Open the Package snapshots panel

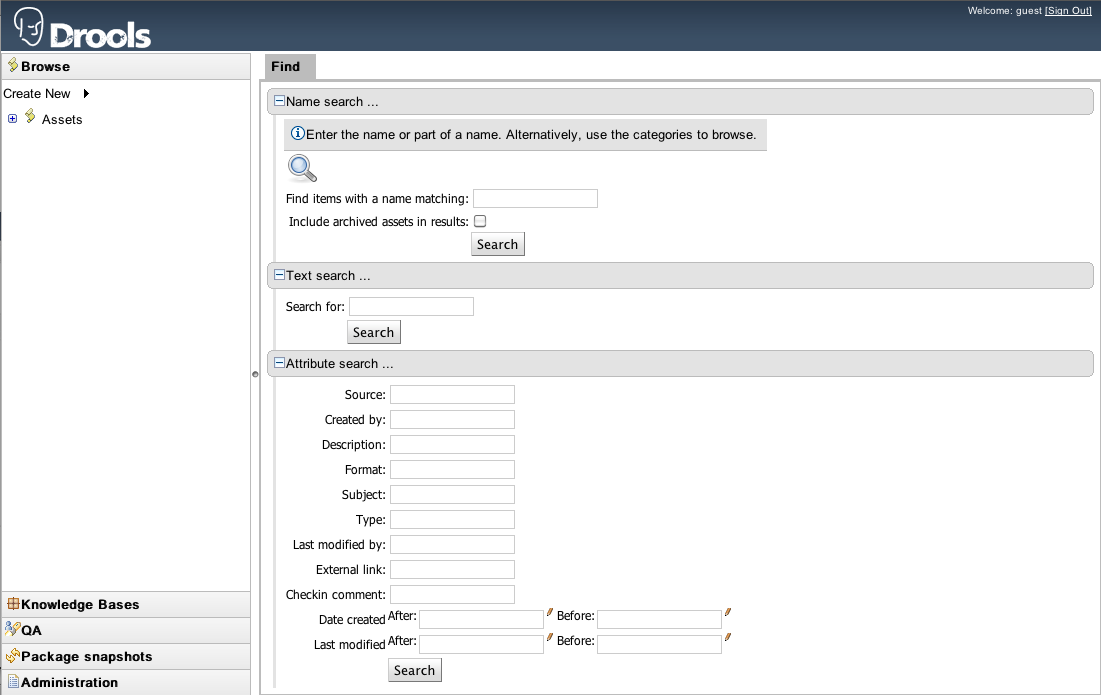coord(86,656)
